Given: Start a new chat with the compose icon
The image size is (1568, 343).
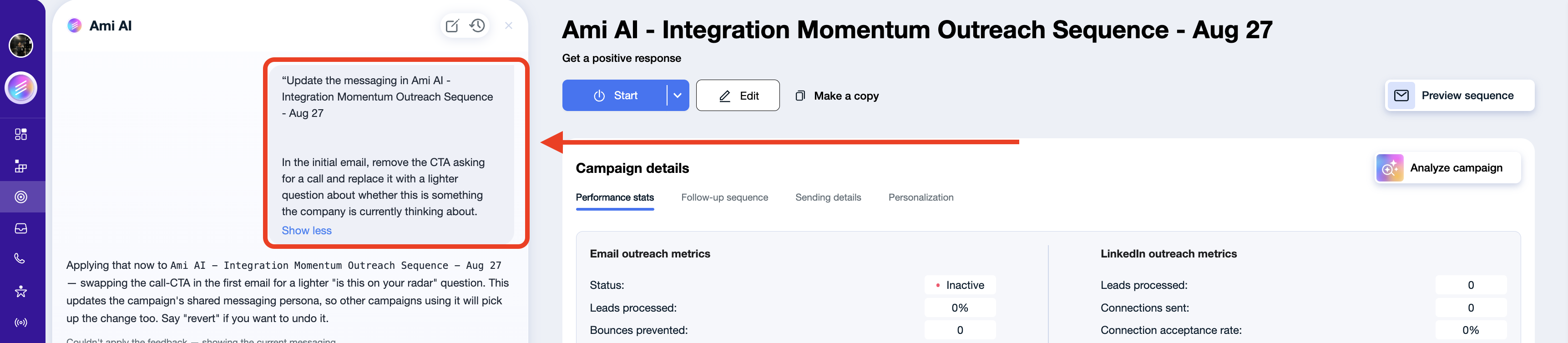Looking at the screenshot, I should point(452,25).
